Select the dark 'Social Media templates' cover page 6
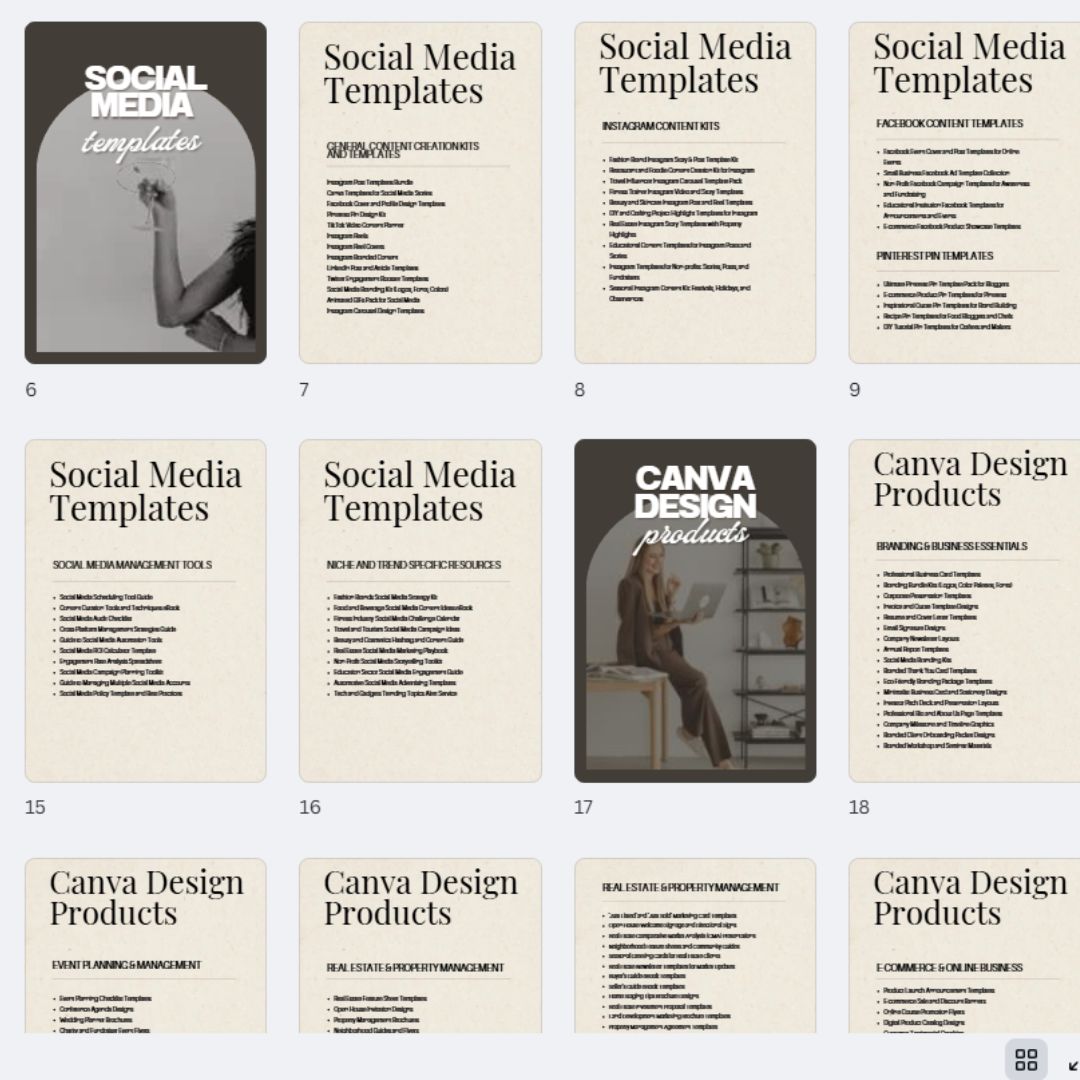Screen dimensions: 1080x1080 click(146, 193)
